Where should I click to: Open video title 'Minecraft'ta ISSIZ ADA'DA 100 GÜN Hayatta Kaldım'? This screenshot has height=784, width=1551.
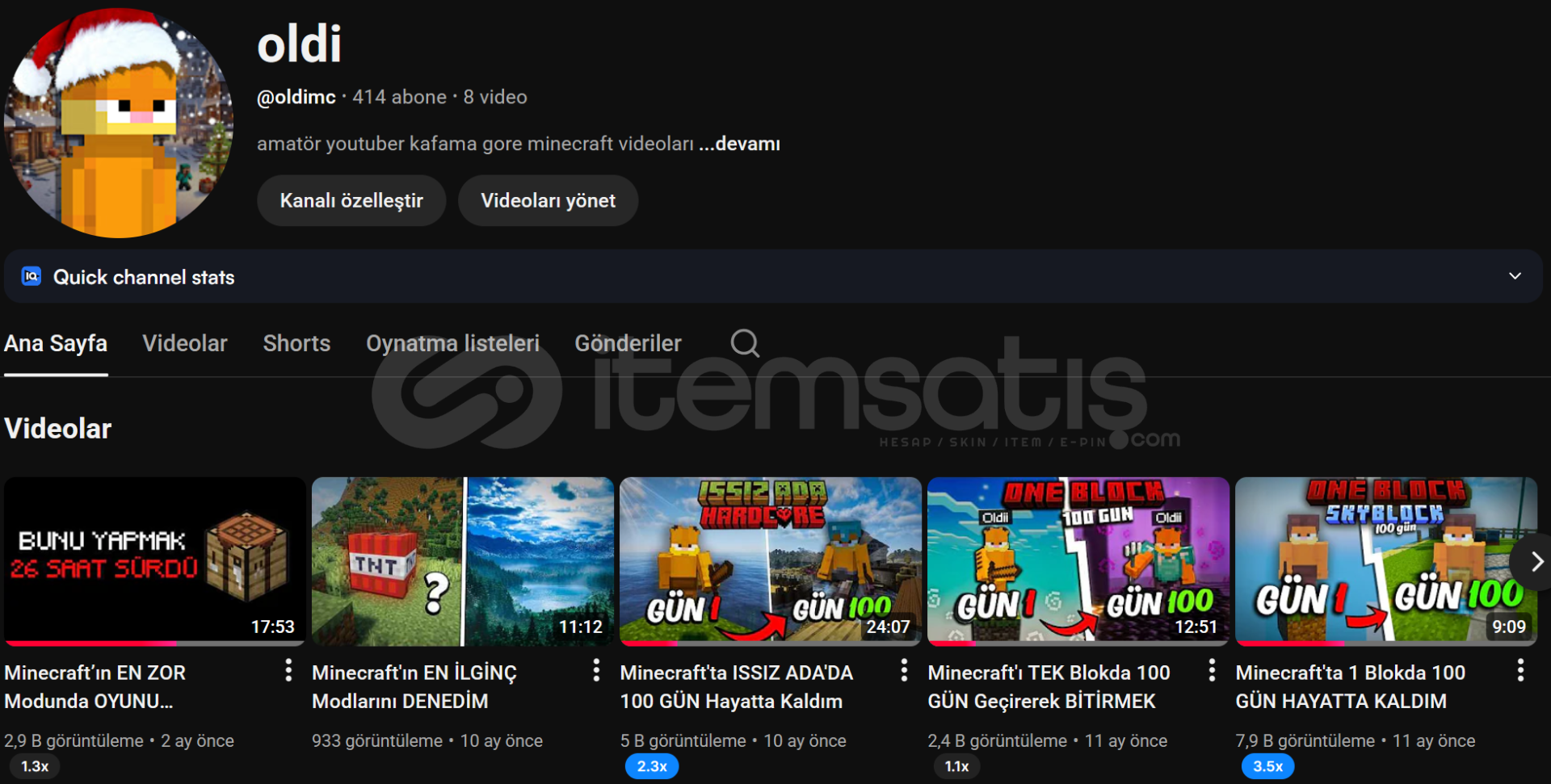coord(736,686)
